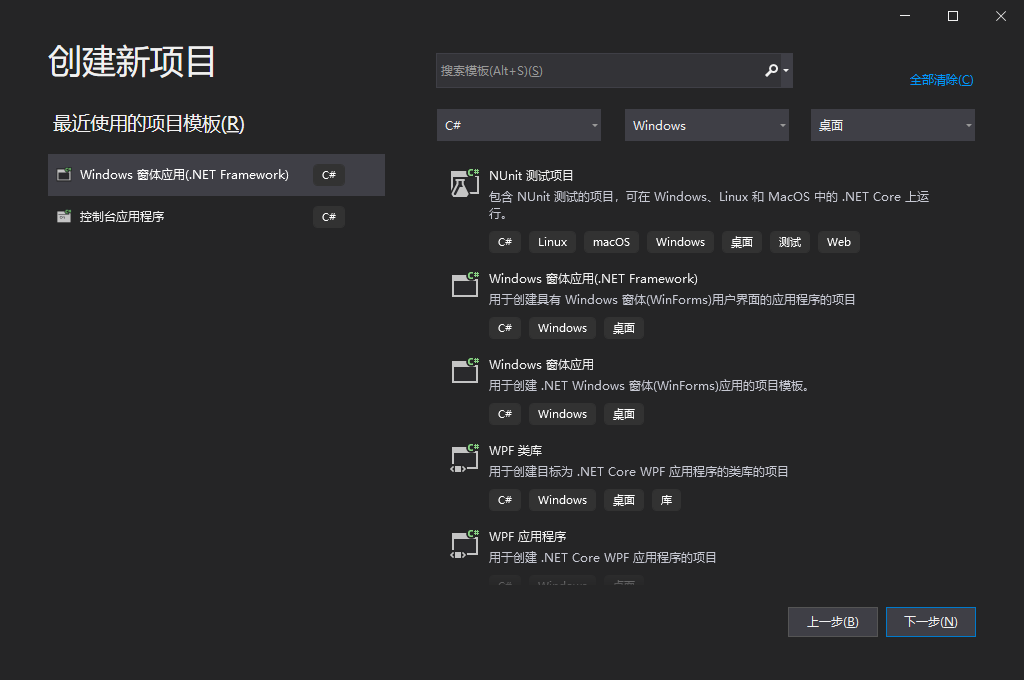
Task: Focus the template search input field
Action: [x=600, y=71]
